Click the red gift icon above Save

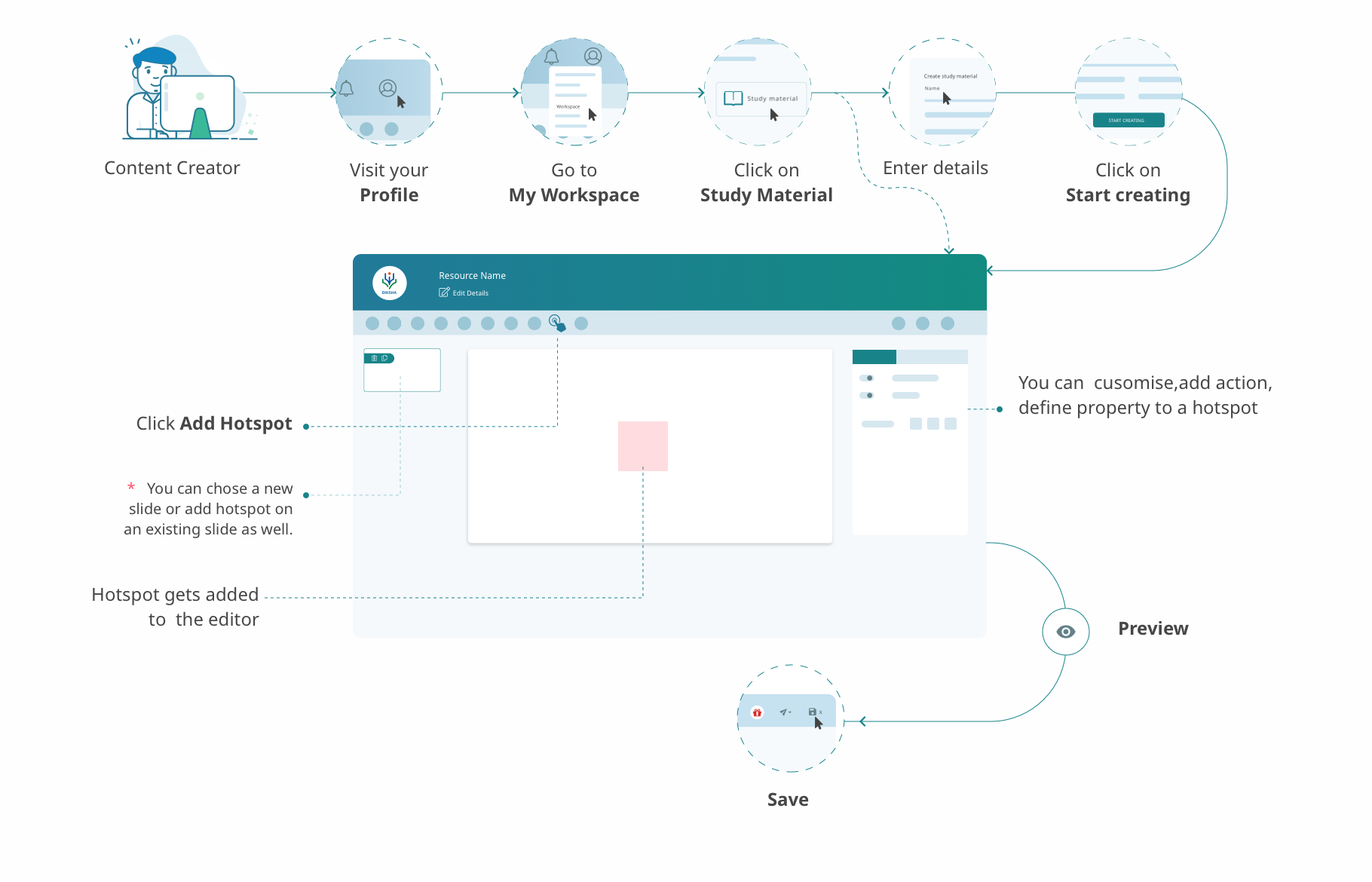click(x=757, y=712)
